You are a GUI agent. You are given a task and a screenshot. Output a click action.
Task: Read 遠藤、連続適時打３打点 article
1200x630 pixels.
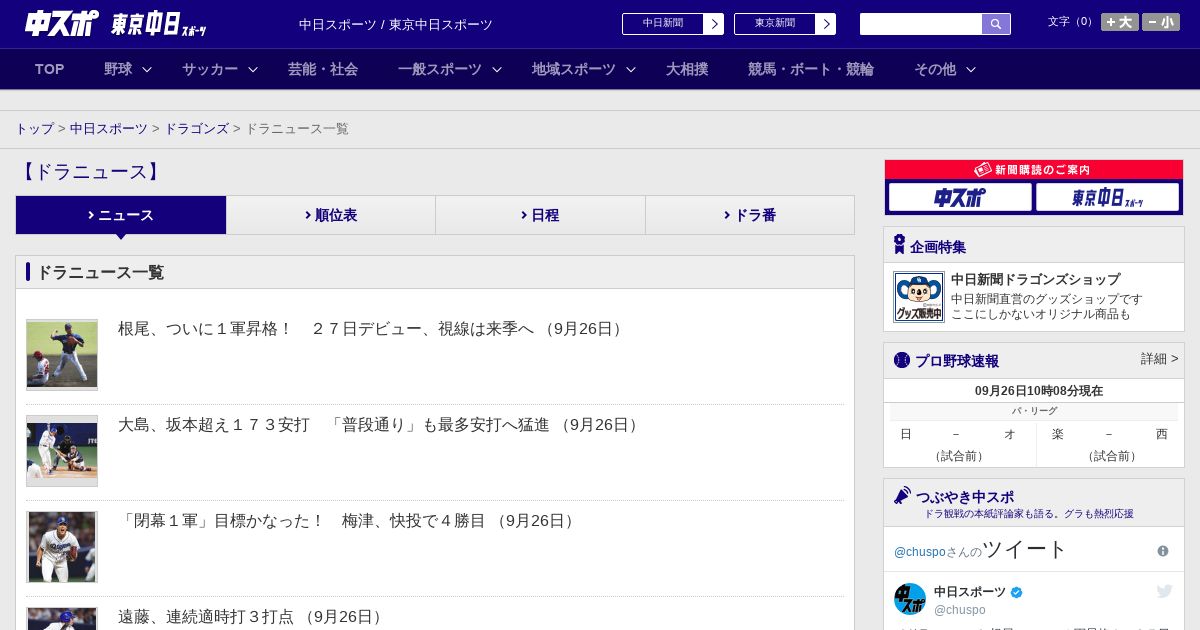pos(253,617)
